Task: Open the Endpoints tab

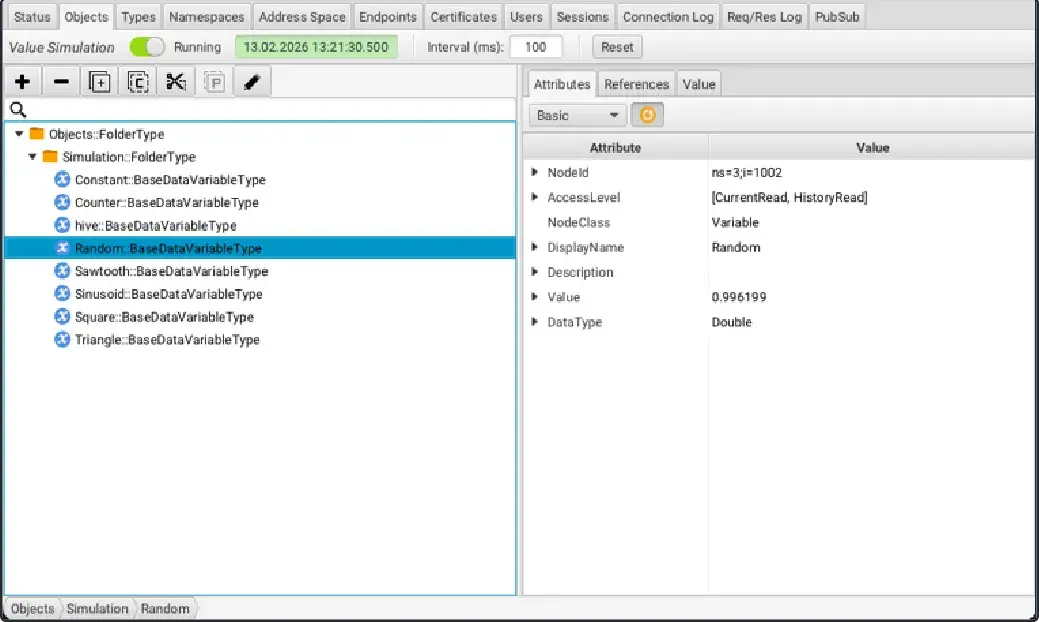Action: tap(388, 17)
